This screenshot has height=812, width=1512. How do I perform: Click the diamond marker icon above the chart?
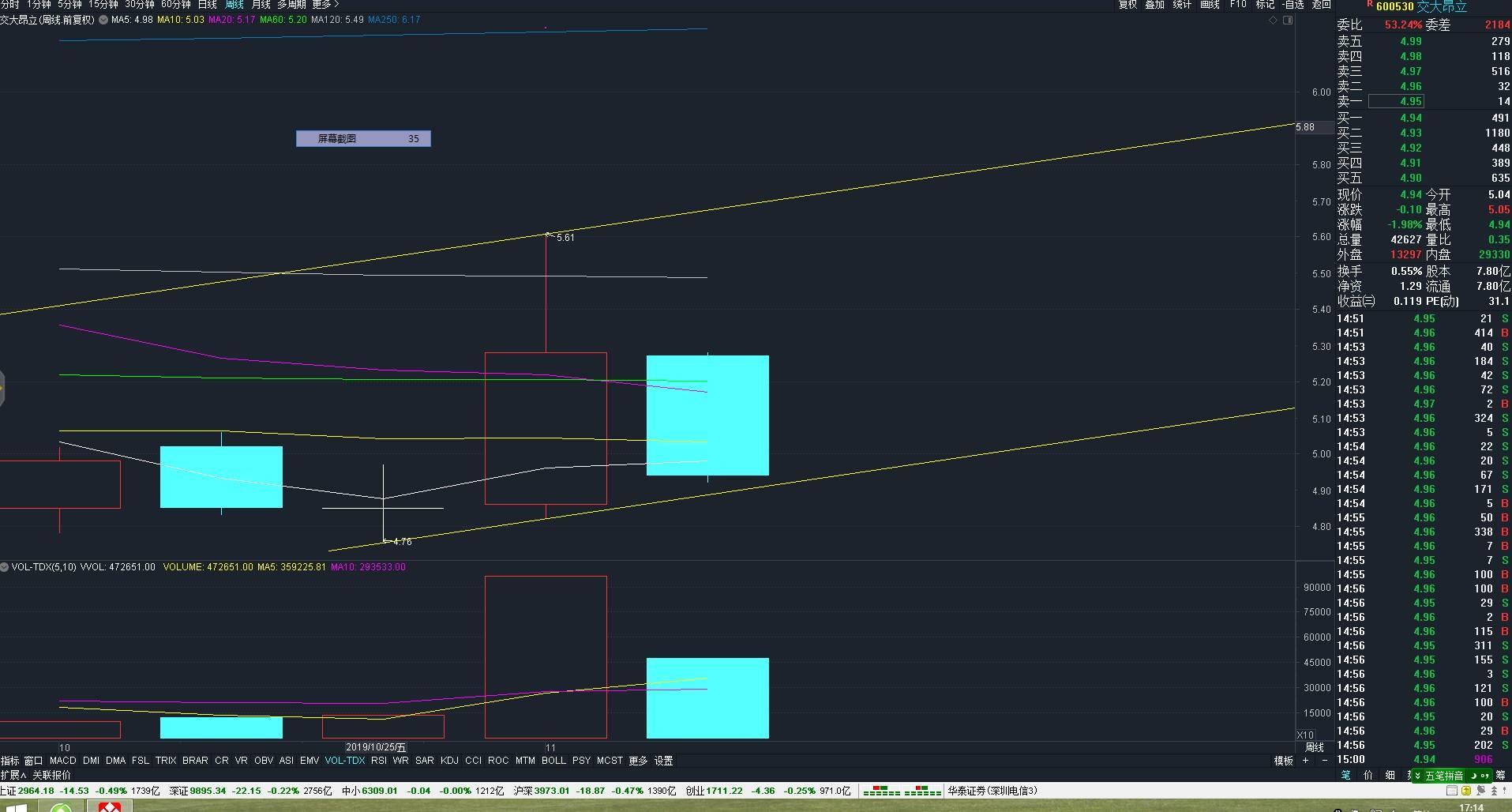[1273, 20]
